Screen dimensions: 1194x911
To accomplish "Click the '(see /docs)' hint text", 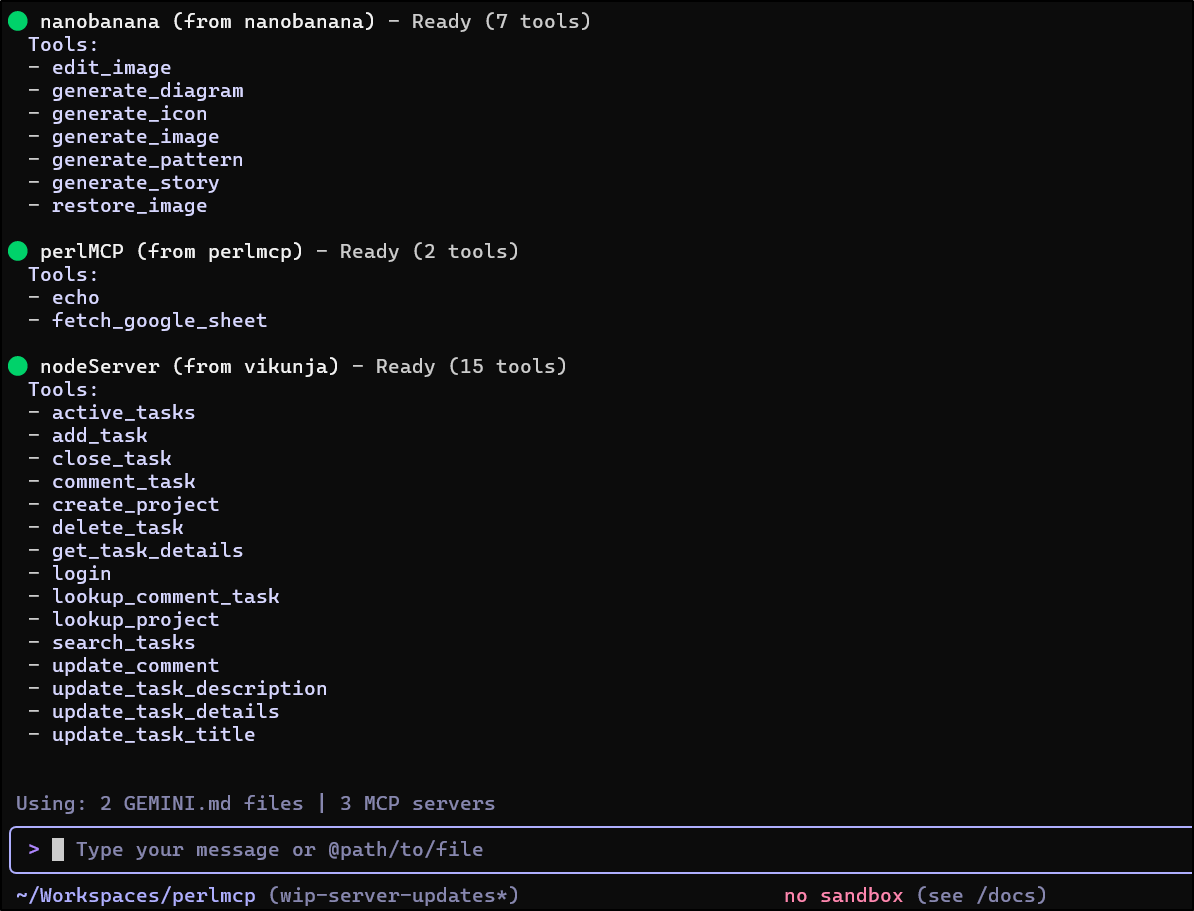I will click(x=981, y=896).
